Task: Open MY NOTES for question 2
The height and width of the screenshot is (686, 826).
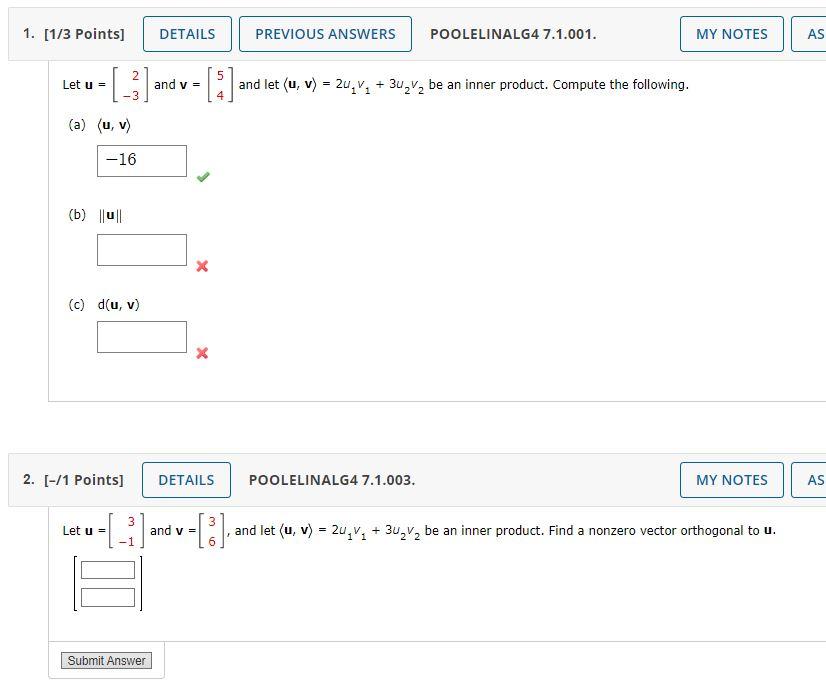Action: tap(731, 480)
